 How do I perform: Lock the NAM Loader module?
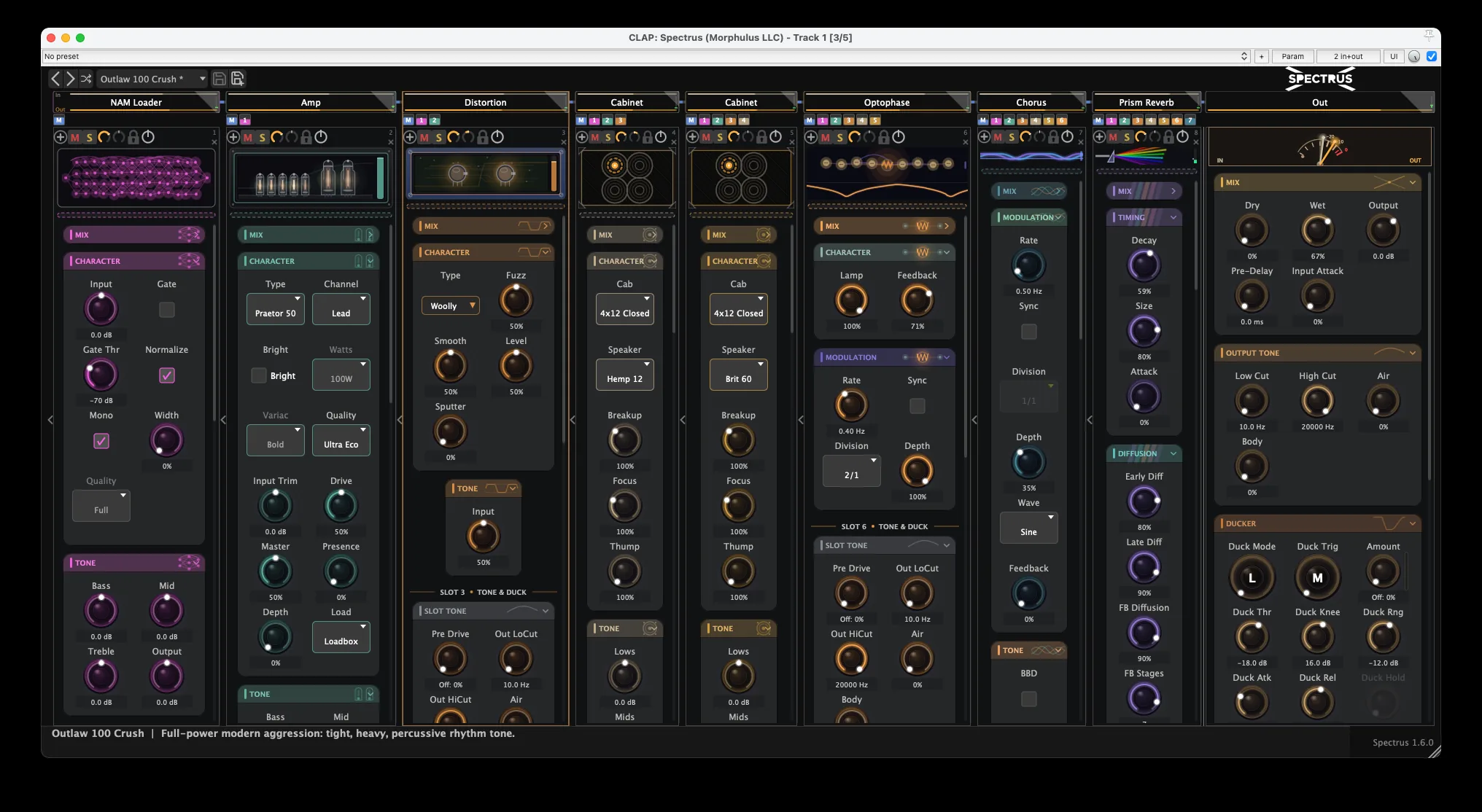(x=133, y=137)
